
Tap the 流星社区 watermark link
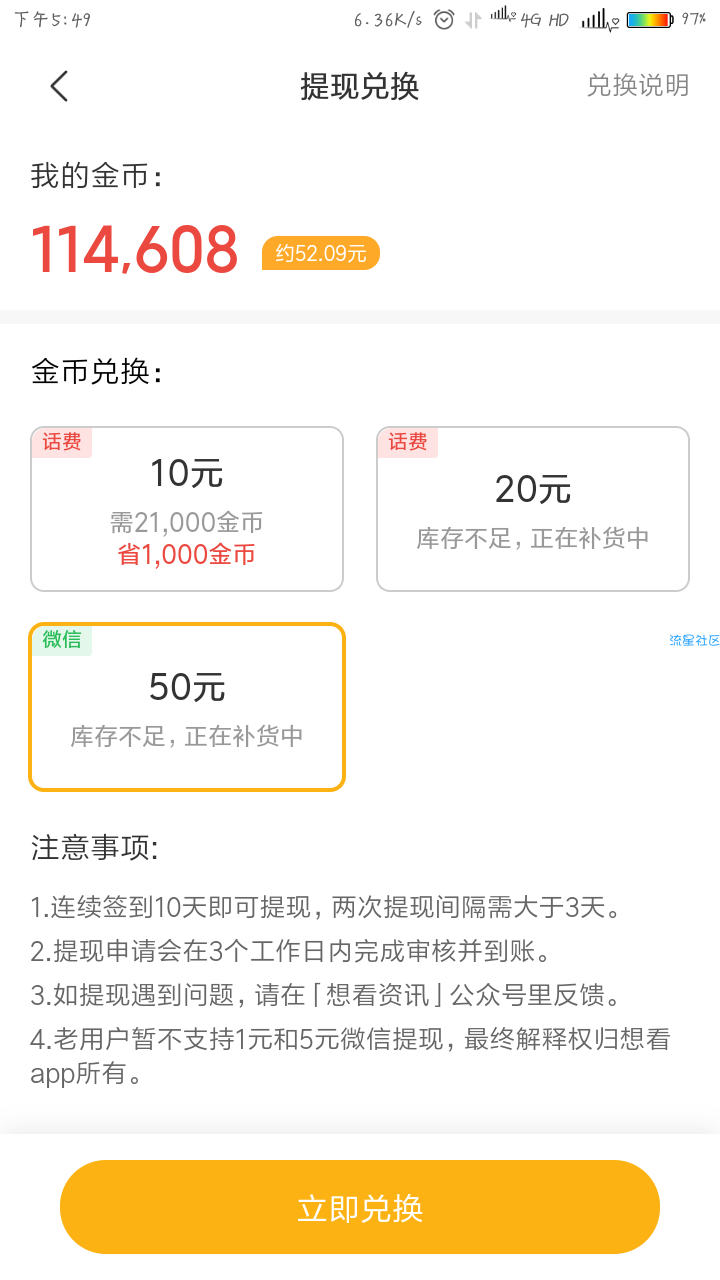tap(694, 640)
